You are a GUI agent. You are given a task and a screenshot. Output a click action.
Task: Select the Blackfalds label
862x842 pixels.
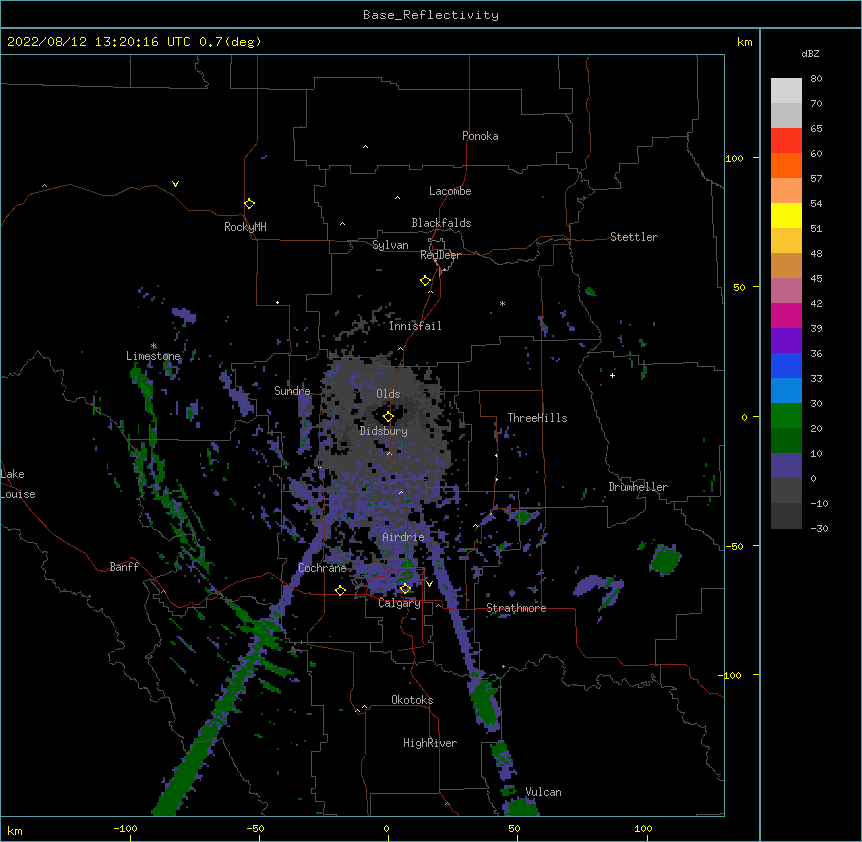click(441, 223)
